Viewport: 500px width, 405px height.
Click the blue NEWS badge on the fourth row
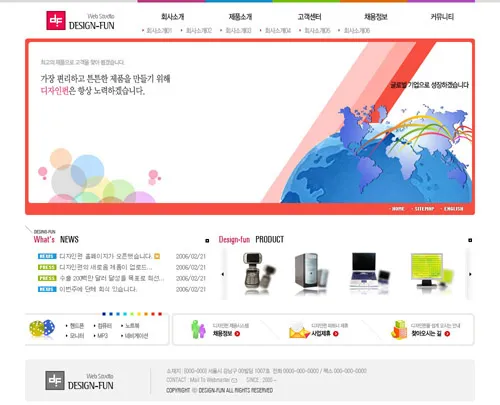pos(47,289)
